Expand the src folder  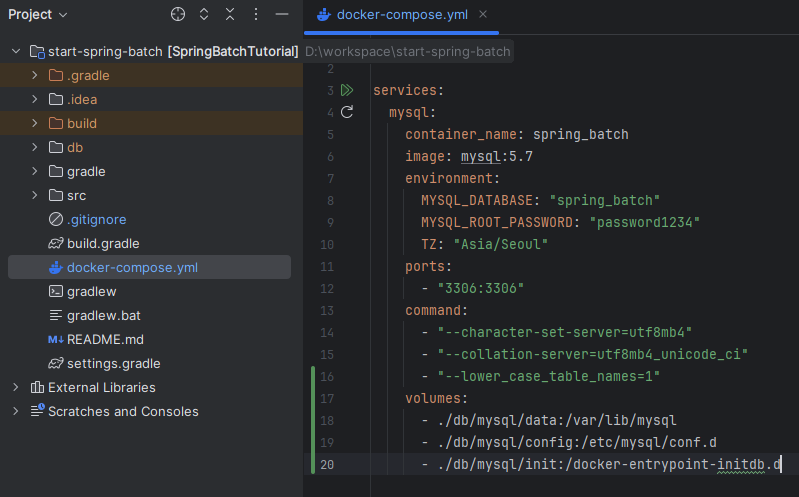pyautogui.click(x=35, y=195)
